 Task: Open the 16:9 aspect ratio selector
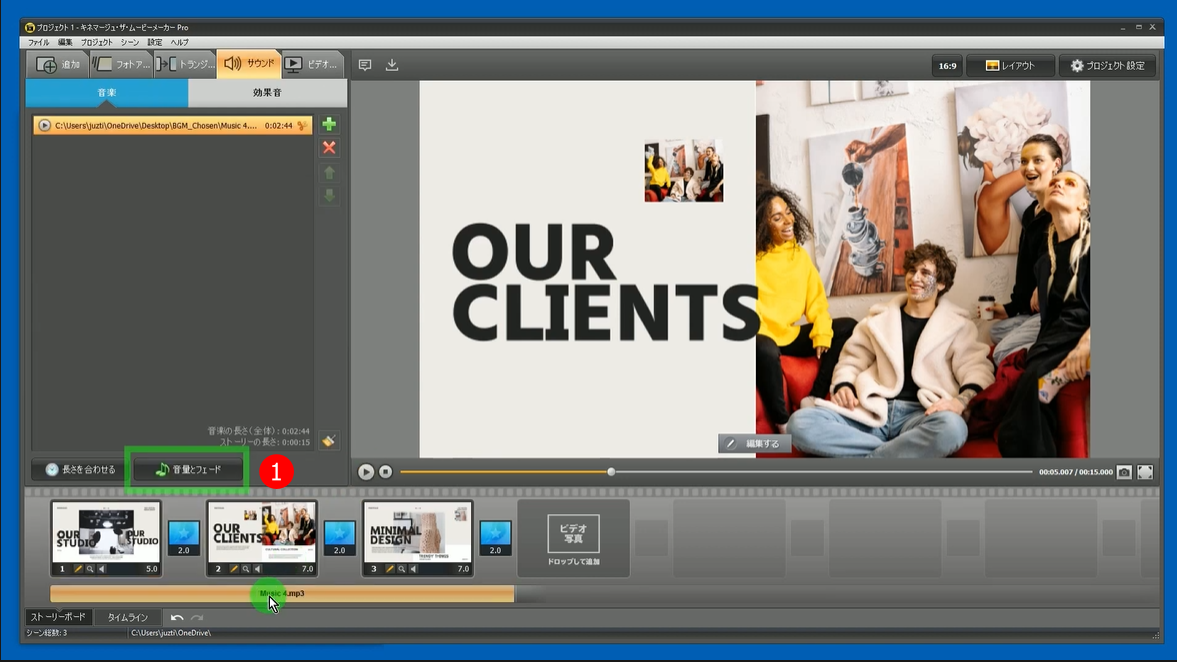(x=946, y=66)
